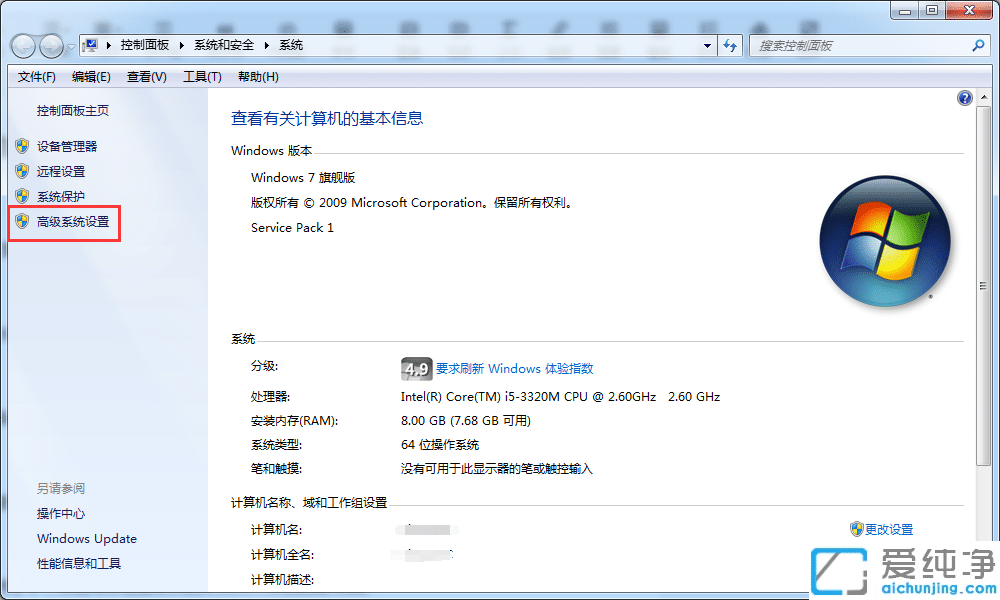Viewport: 1000px width, 600px height.
Task: Click the shield icon beside 更改设置
Action: (856, 529)
